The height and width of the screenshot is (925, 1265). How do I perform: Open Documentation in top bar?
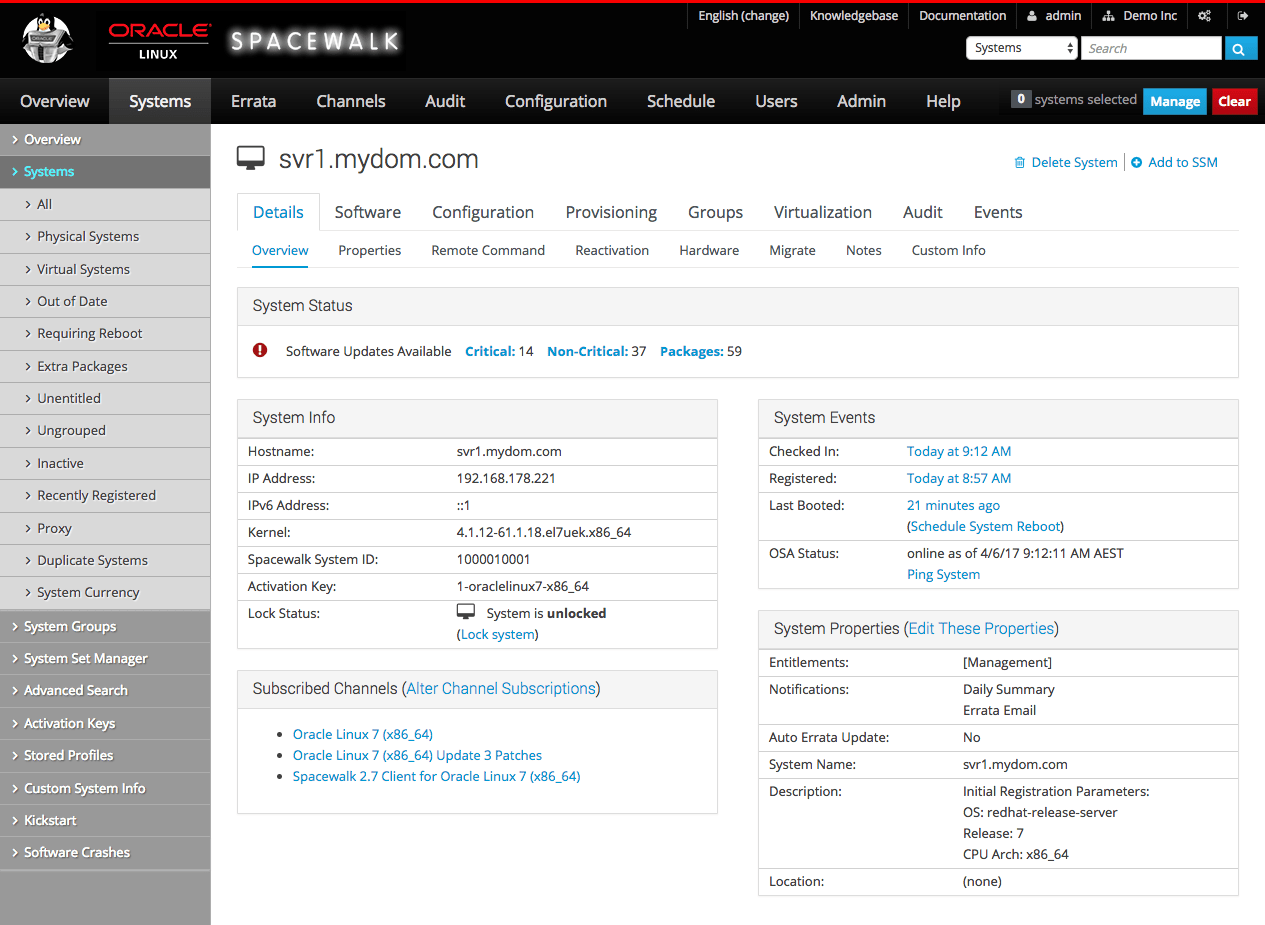[x=962, y=16]
